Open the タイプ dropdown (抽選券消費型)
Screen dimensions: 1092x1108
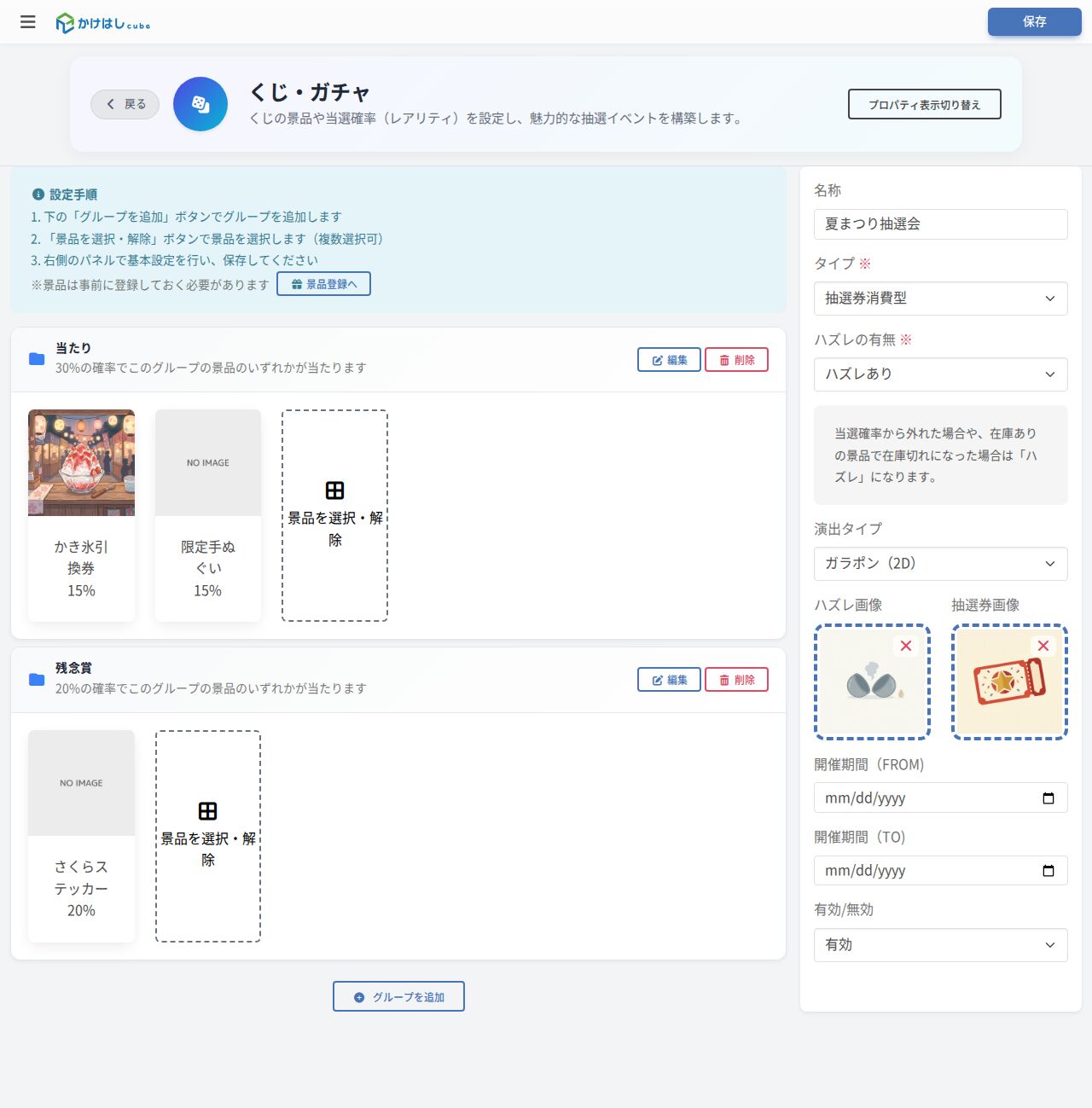[x=941, y=299]
